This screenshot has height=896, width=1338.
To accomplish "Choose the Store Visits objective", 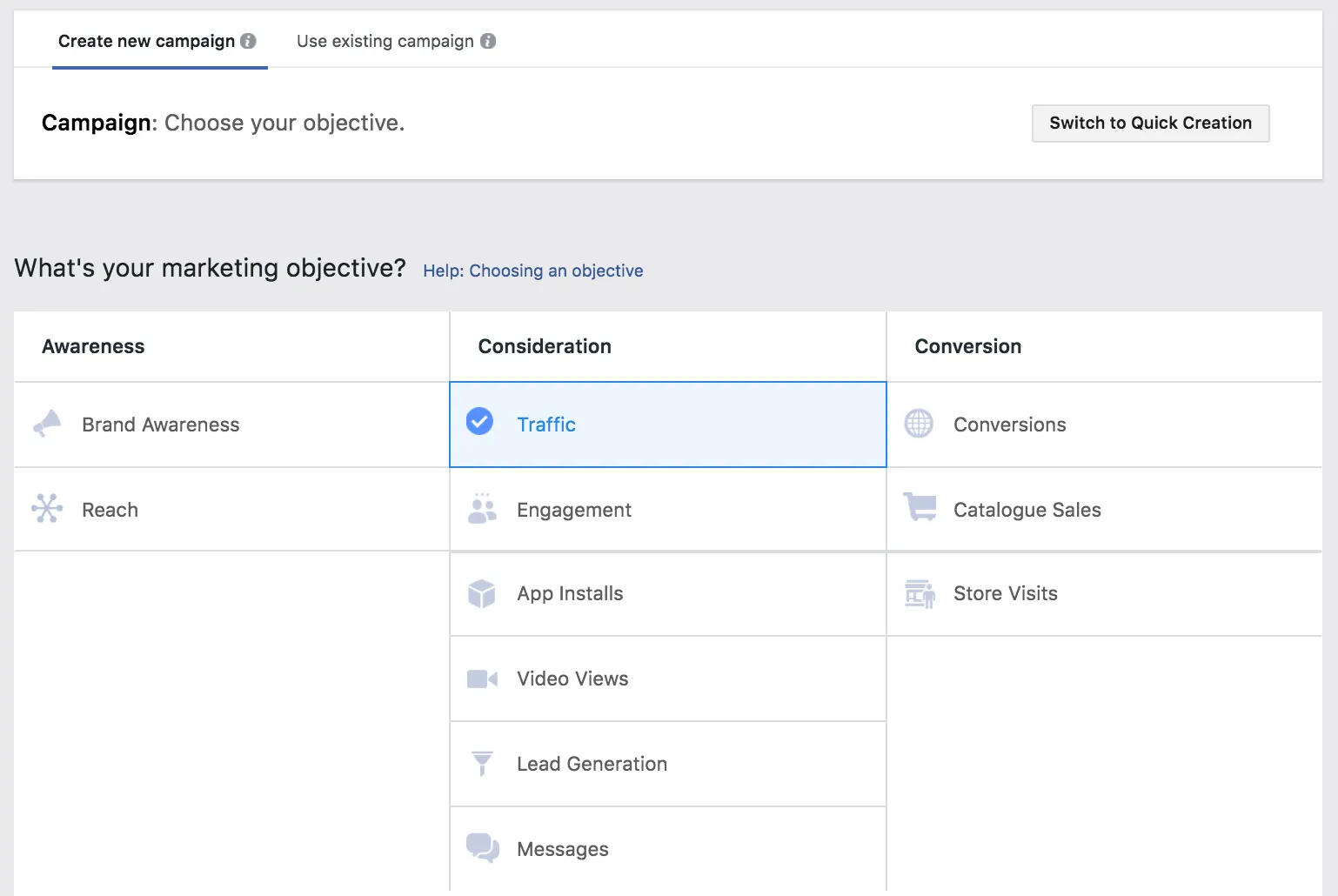I will (1105, 594).
